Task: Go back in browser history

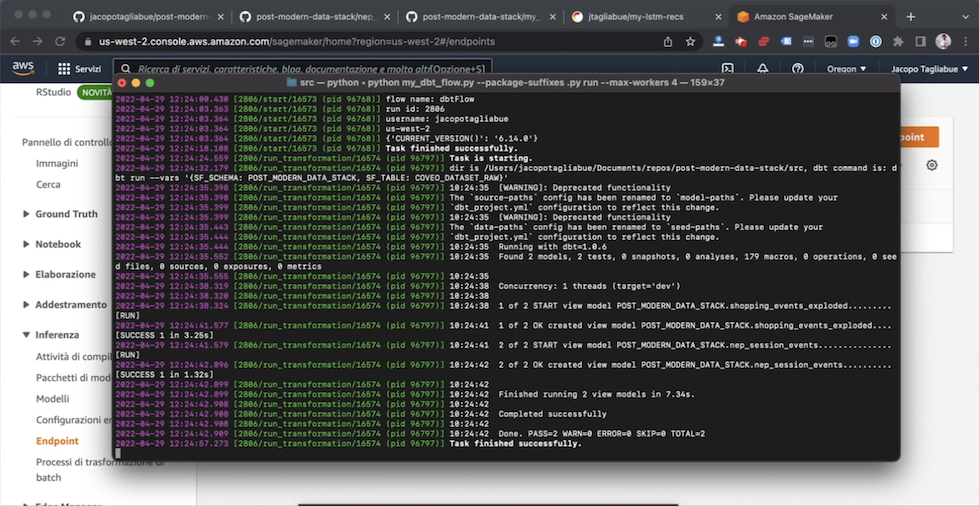Action: 15,41
